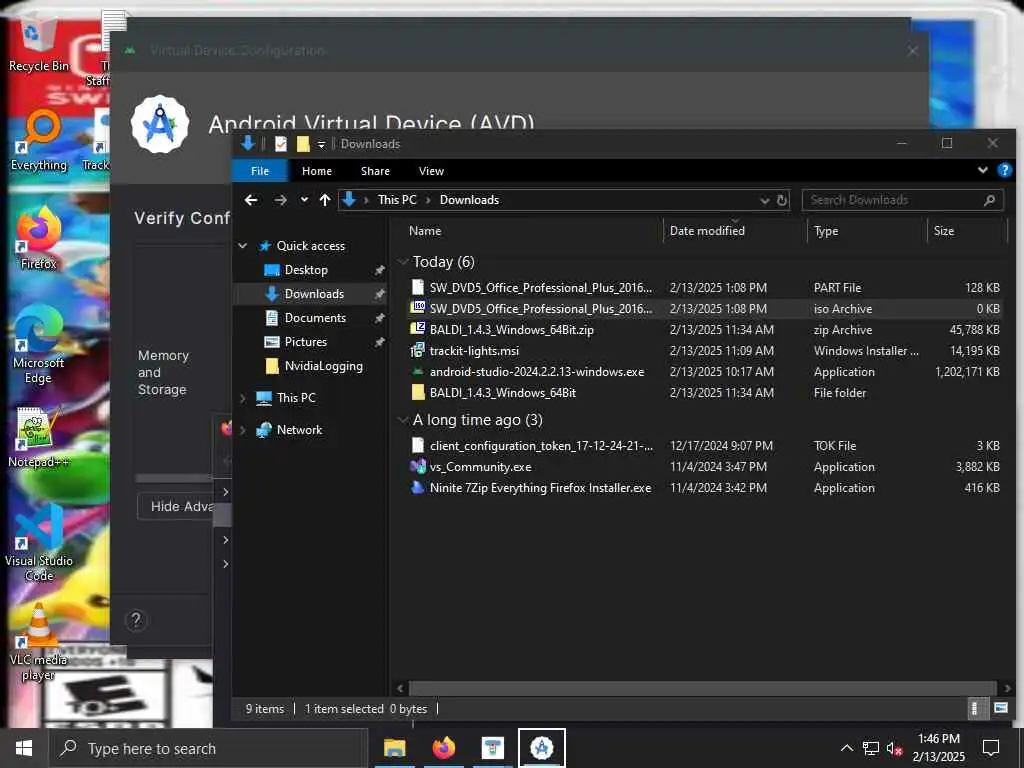Select Pictures in navigation pane
This screenshot has width=1024, height=768.
pos(305,342)
